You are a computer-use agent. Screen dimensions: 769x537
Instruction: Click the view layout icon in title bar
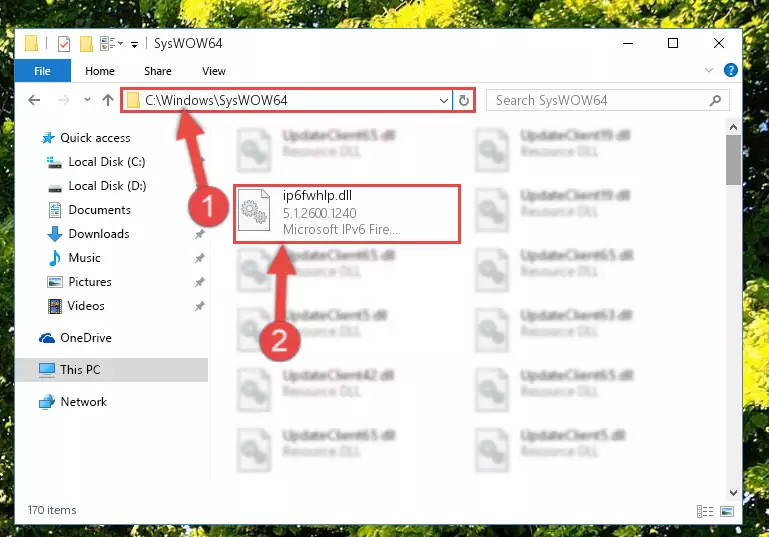pos(111,44)
